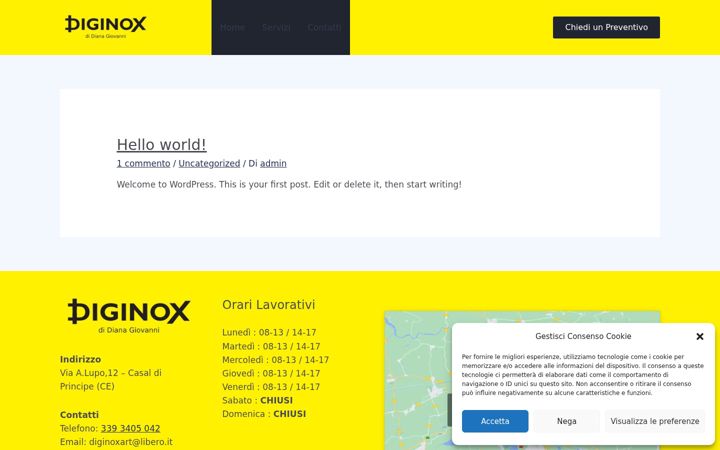Open the Home menu item

point(232,28)
